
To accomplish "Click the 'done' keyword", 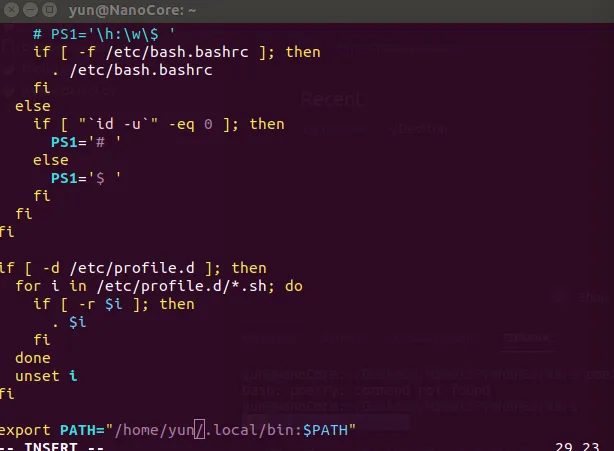I will coord(32,358).
